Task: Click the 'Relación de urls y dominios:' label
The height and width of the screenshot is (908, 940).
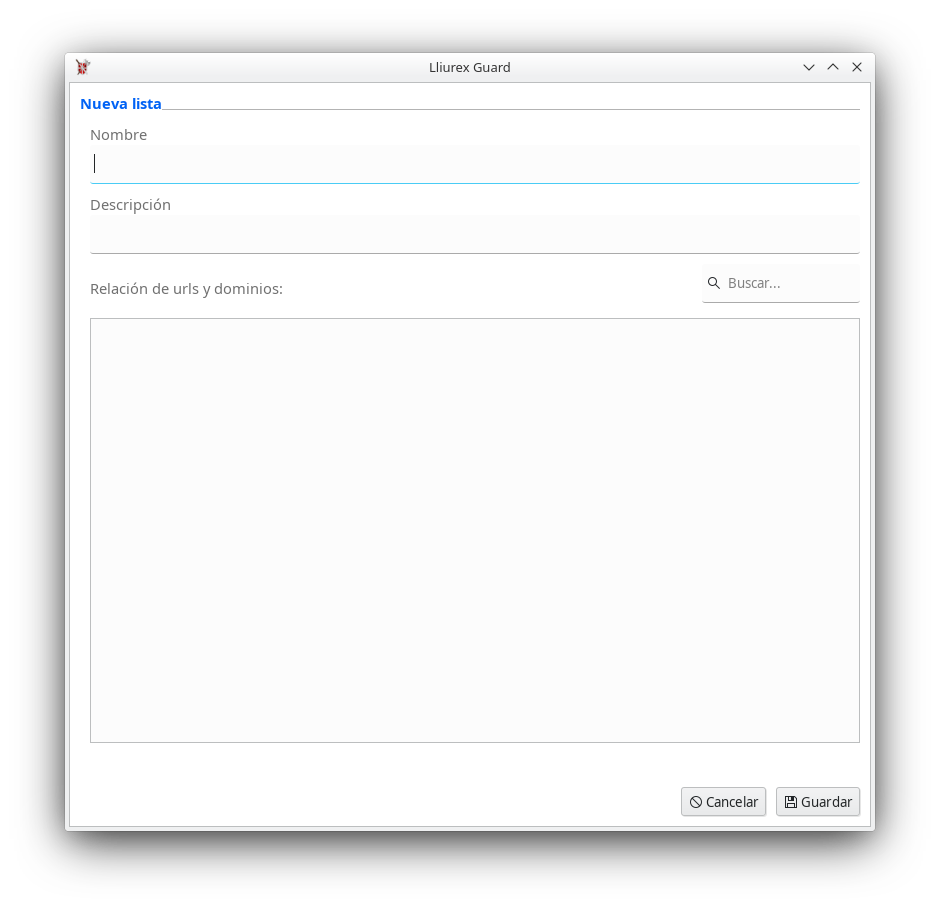Action: click(186, 289)
